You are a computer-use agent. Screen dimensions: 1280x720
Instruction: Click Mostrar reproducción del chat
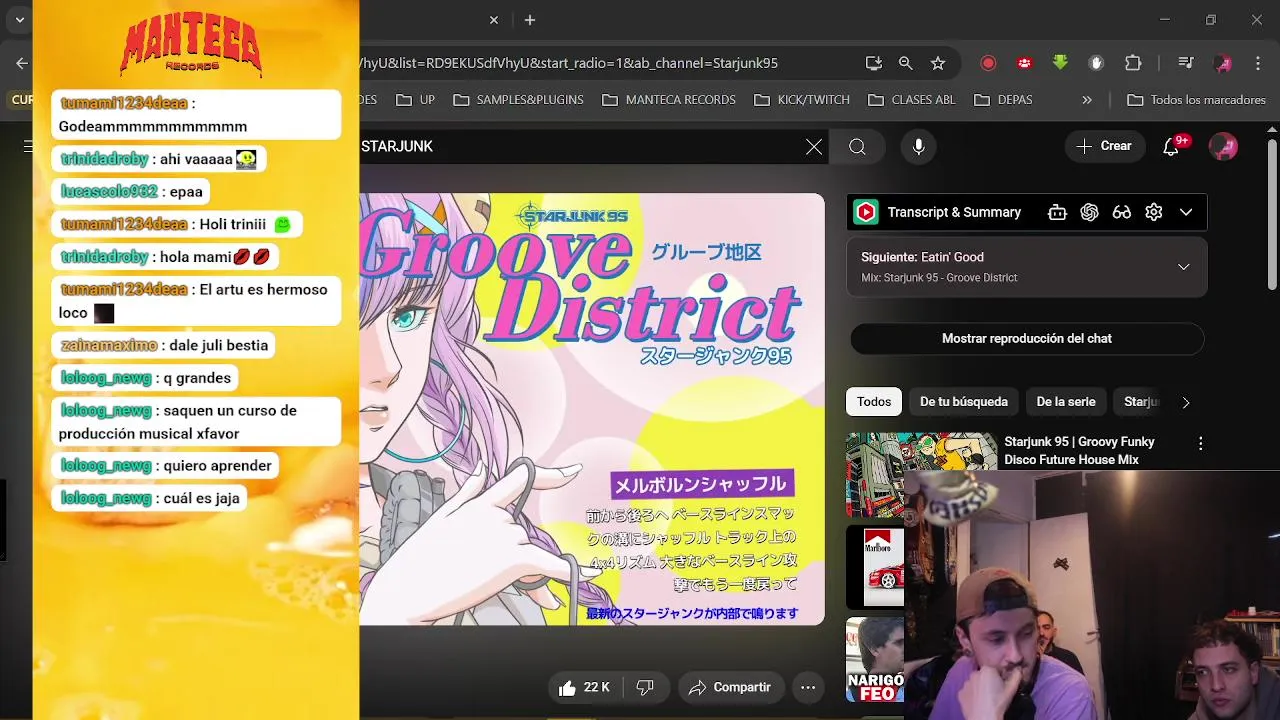click(x=1027, y=338)
